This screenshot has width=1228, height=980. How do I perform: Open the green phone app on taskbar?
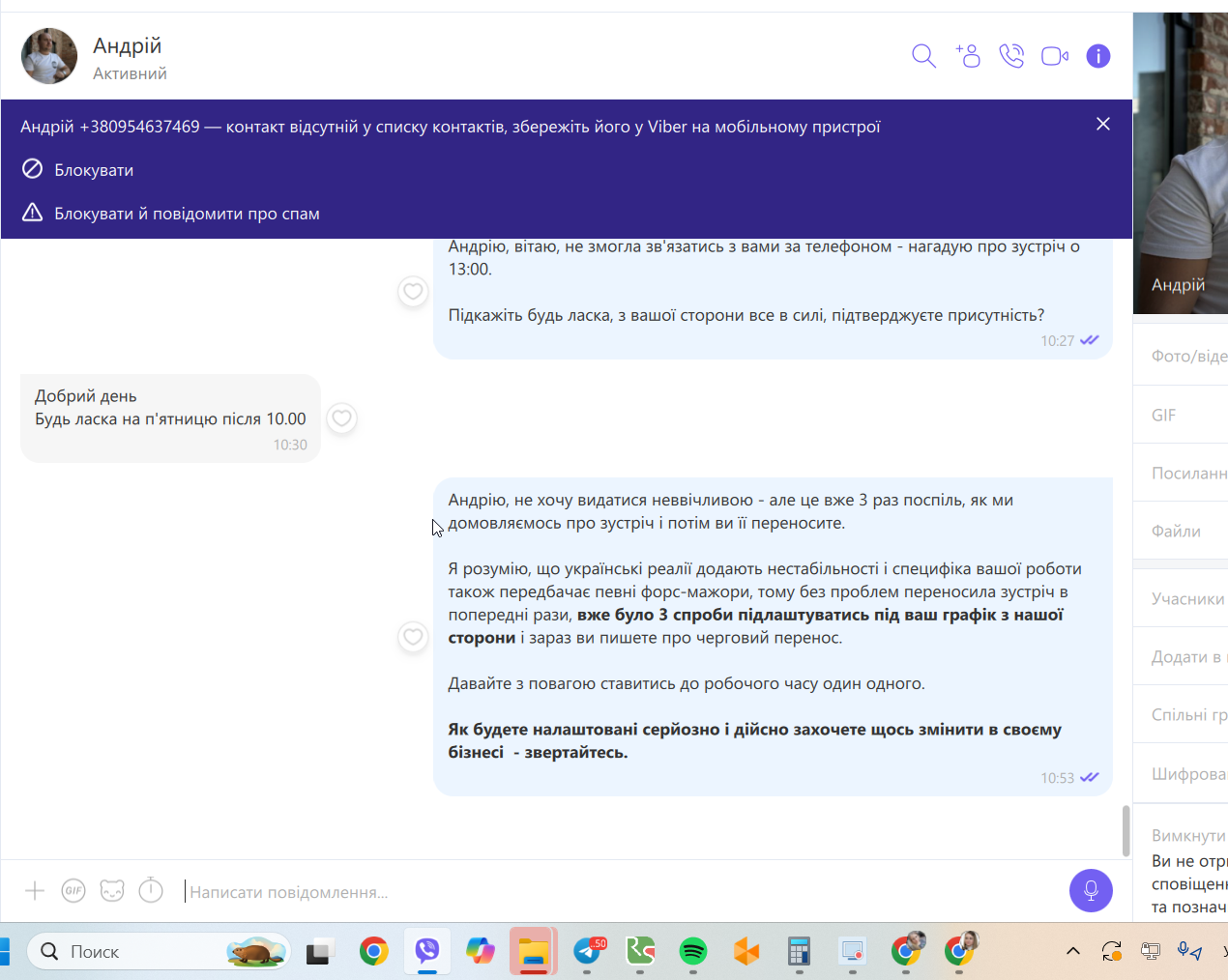(640, 952)
